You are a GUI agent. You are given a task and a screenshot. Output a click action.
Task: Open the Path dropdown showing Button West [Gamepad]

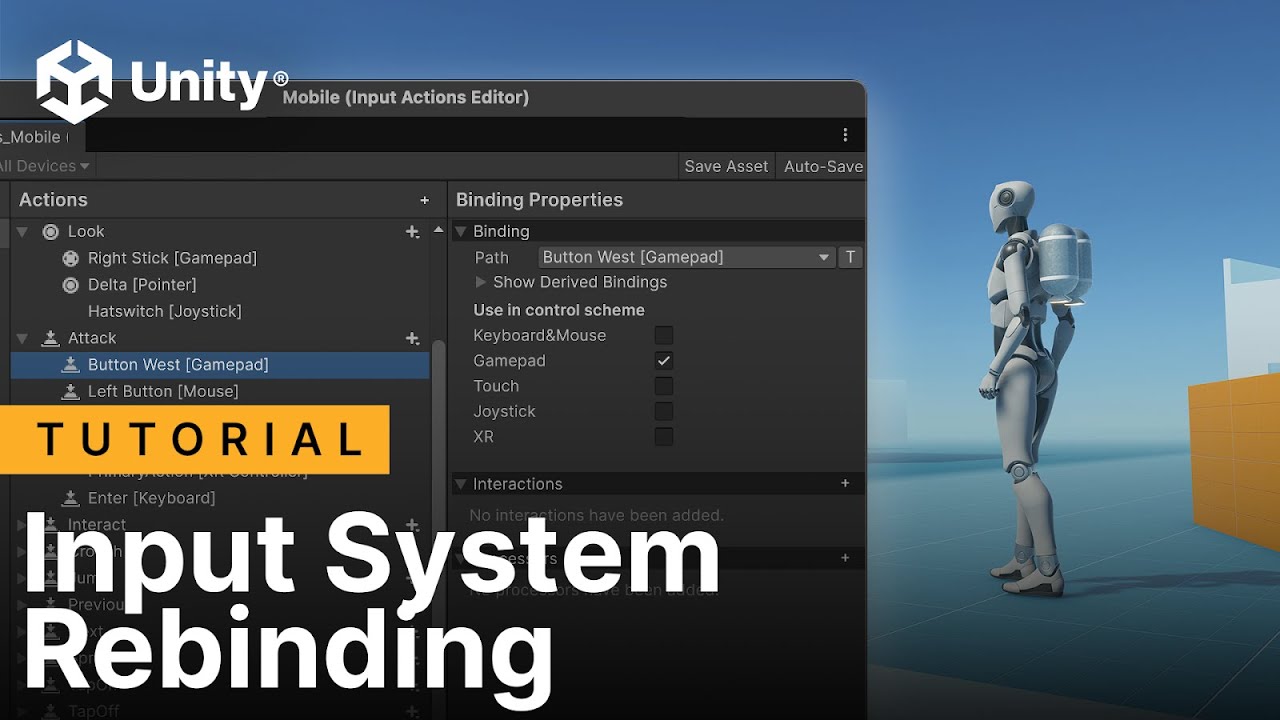click(x=687, y=257)
